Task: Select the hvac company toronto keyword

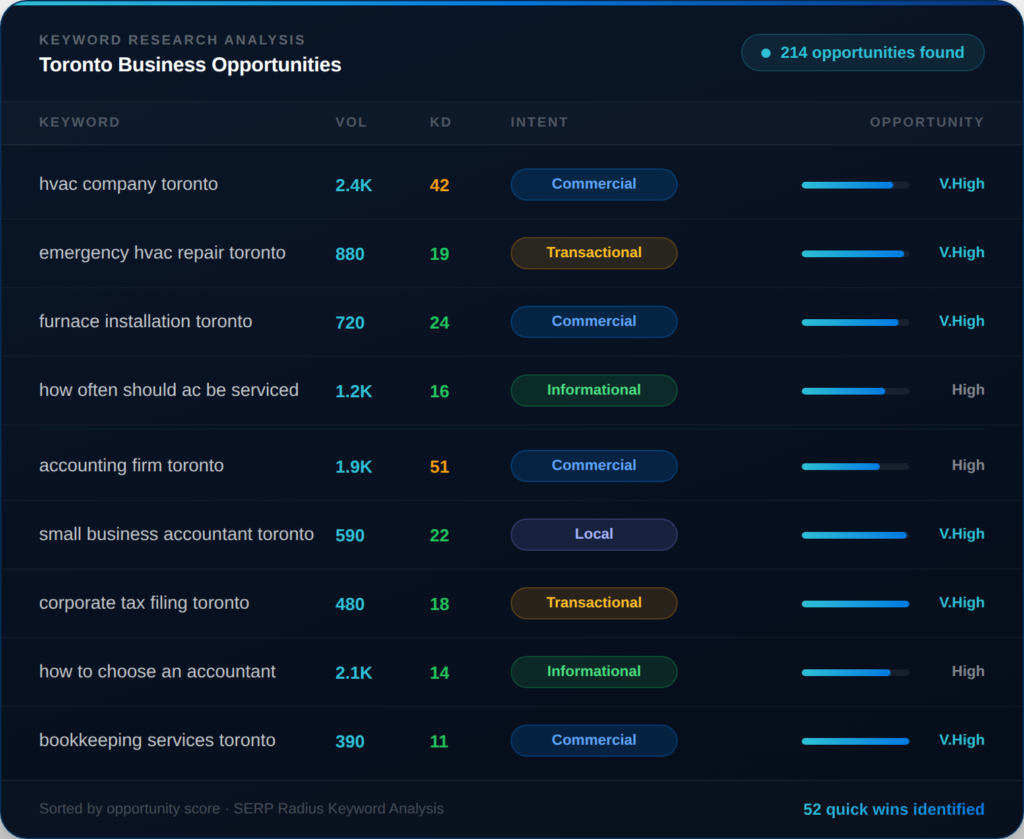Action: pos(129,184)
